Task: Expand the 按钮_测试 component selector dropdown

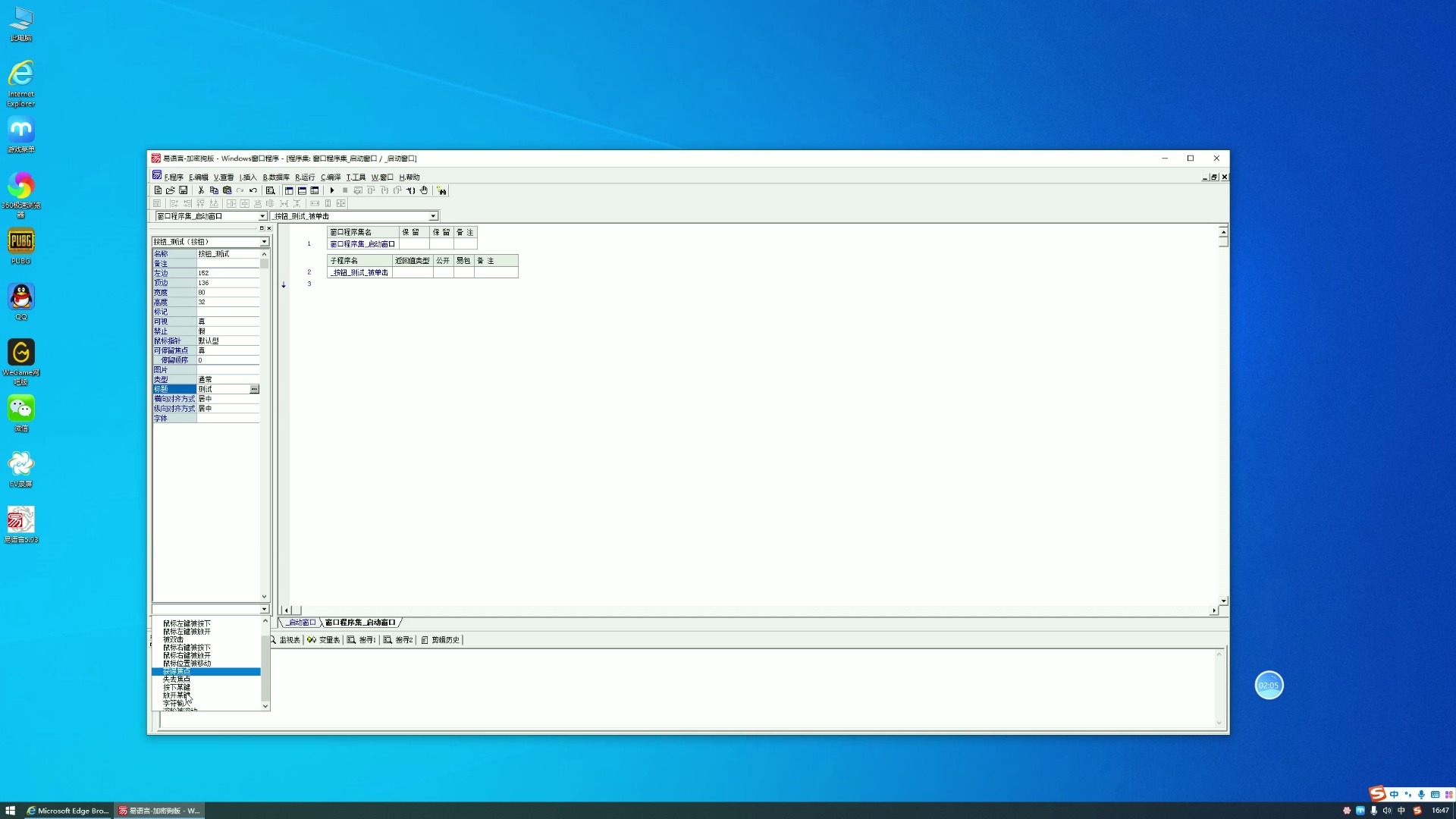Action: pos(264,242)
